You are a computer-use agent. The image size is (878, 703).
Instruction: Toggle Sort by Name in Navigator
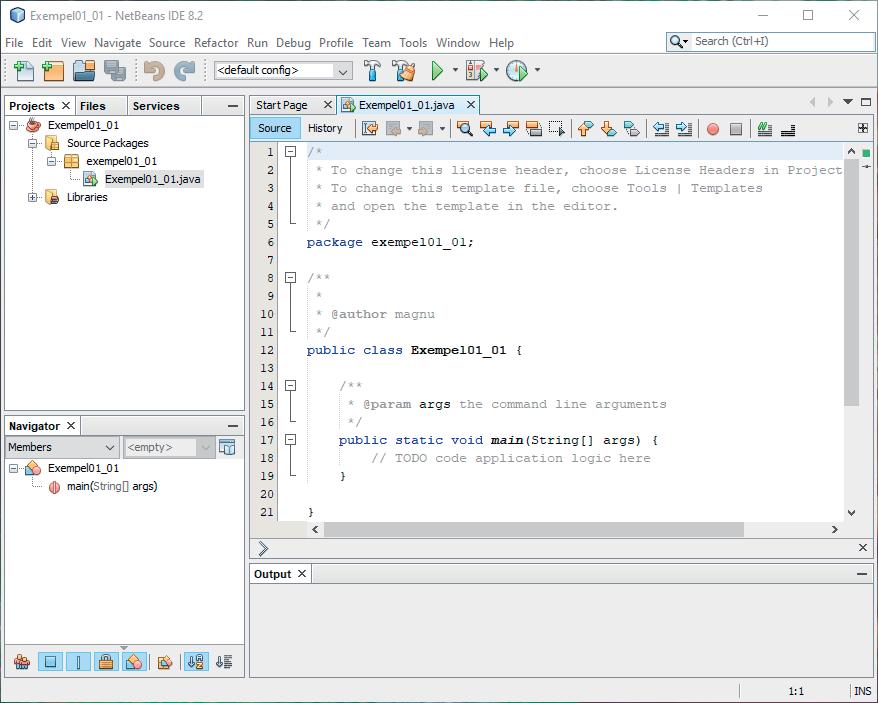click(196, 662)
